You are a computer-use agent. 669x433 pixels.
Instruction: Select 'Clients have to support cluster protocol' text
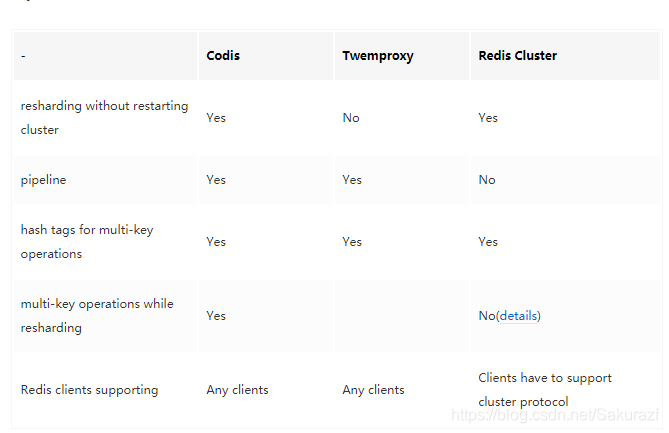pyautogui.click(x=545, y=390)
